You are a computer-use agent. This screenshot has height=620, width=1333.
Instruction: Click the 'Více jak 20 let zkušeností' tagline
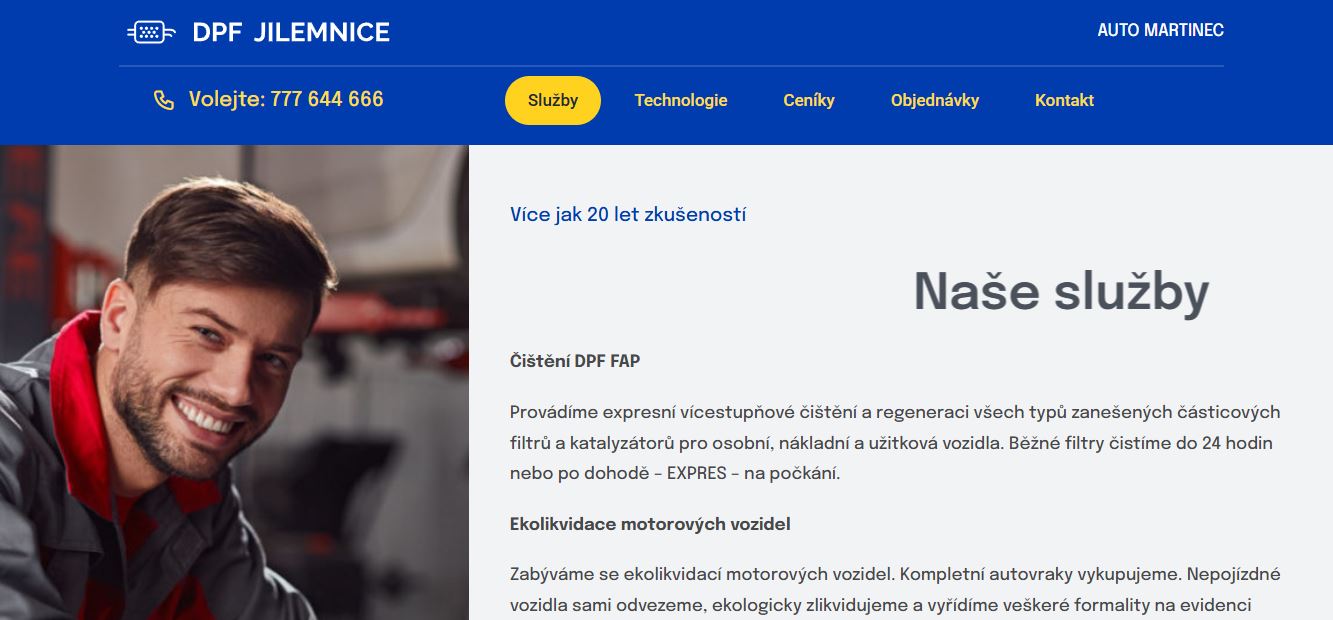click(x=628, y=214)
